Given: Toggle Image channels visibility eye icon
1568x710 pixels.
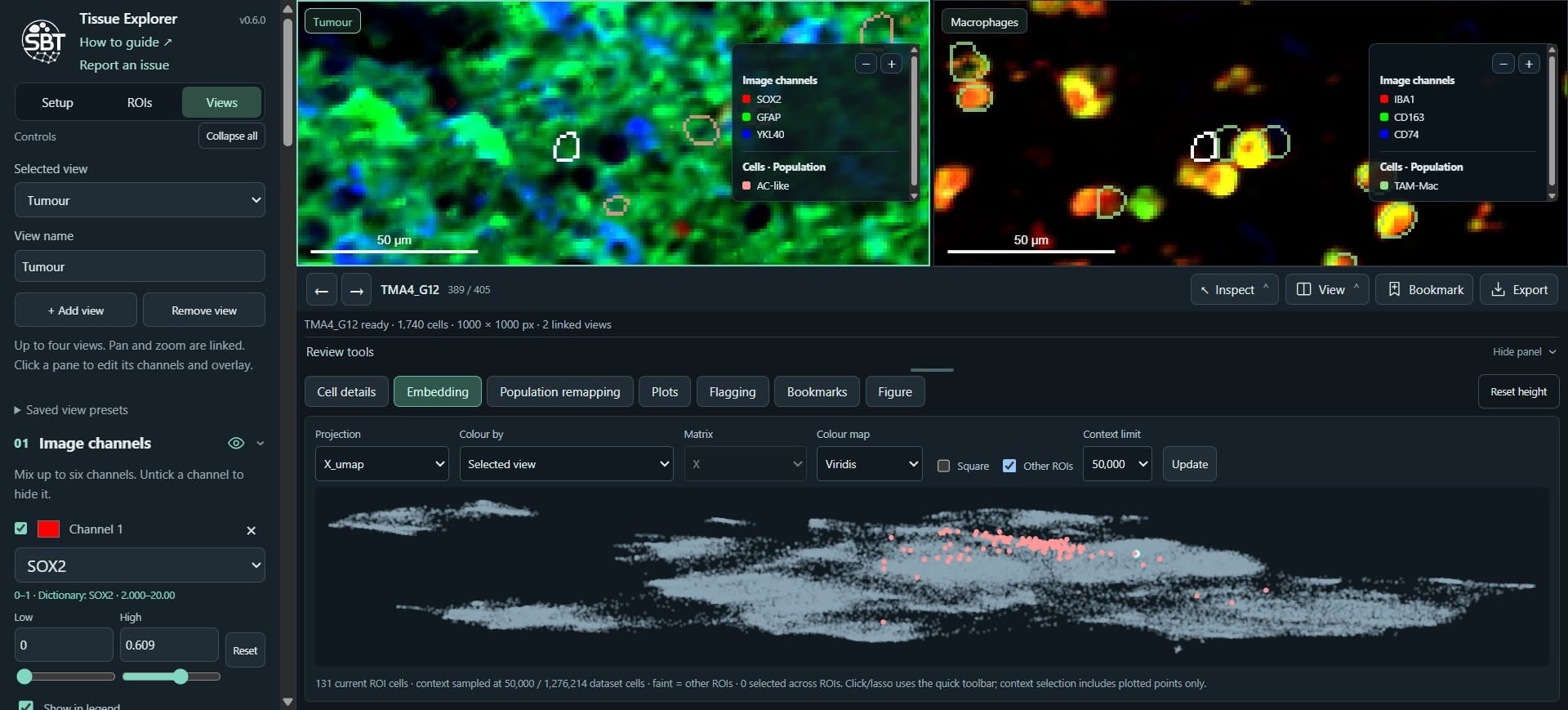Looking at the screenshot, I should pos(236,443).
